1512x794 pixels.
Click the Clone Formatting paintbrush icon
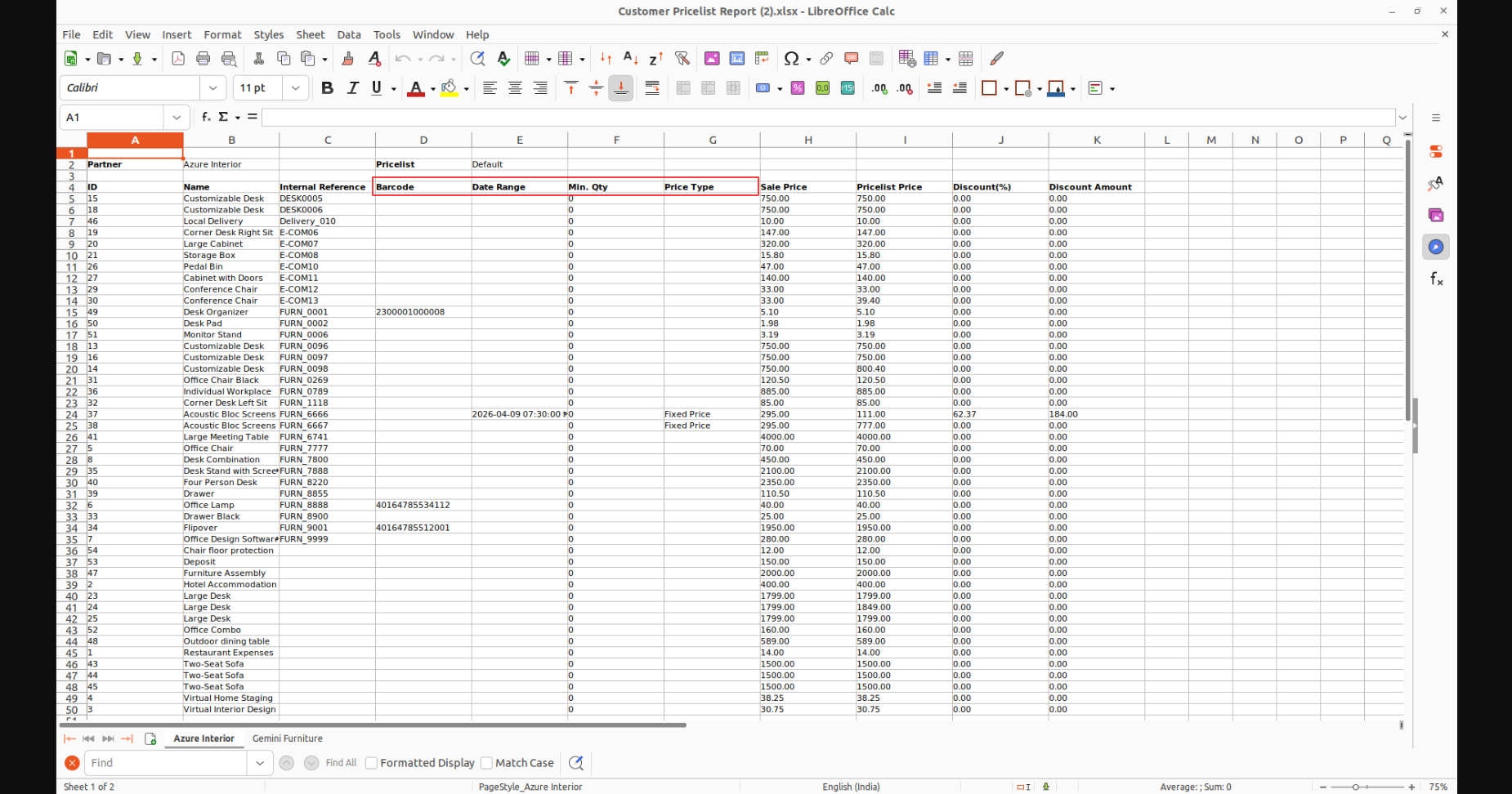pos(347,59)
